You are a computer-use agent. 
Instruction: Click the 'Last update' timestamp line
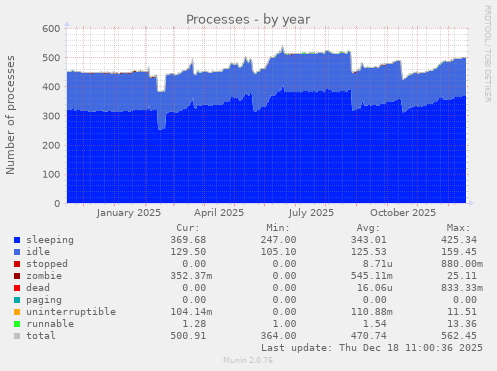(x=372, y=348)
